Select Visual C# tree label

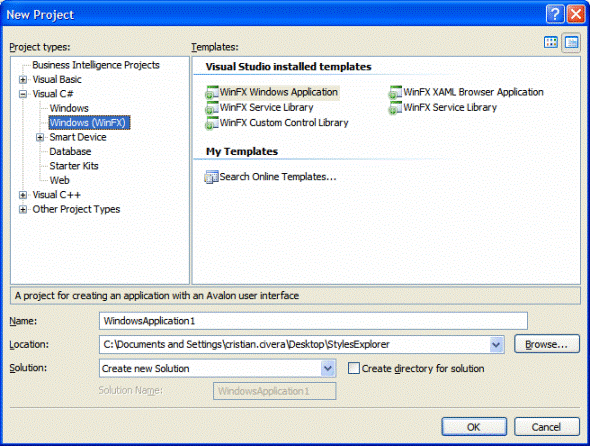point(53,94)
